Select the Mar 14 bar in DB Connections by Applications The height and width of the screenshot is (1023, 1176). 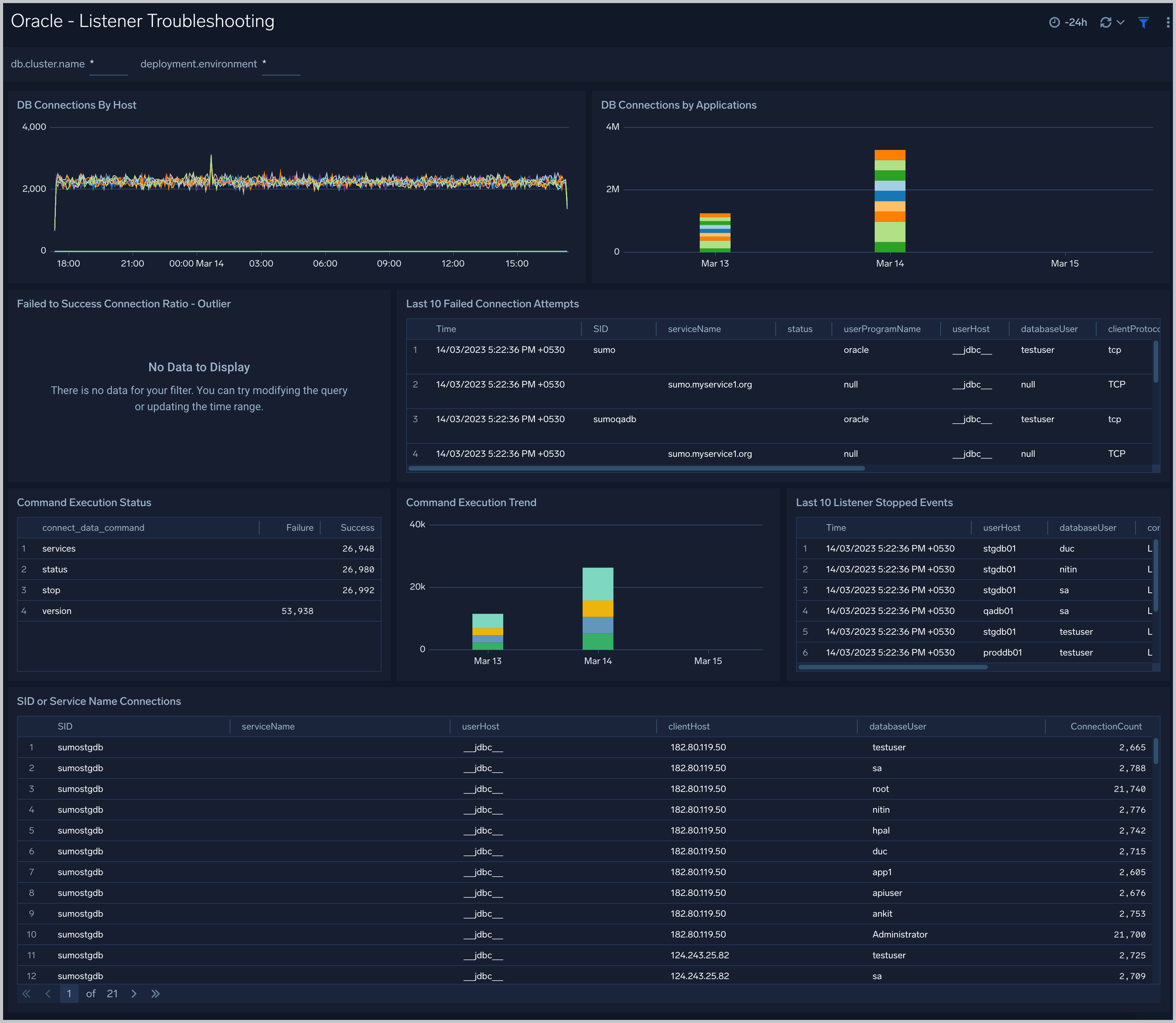tap(890, 201)
